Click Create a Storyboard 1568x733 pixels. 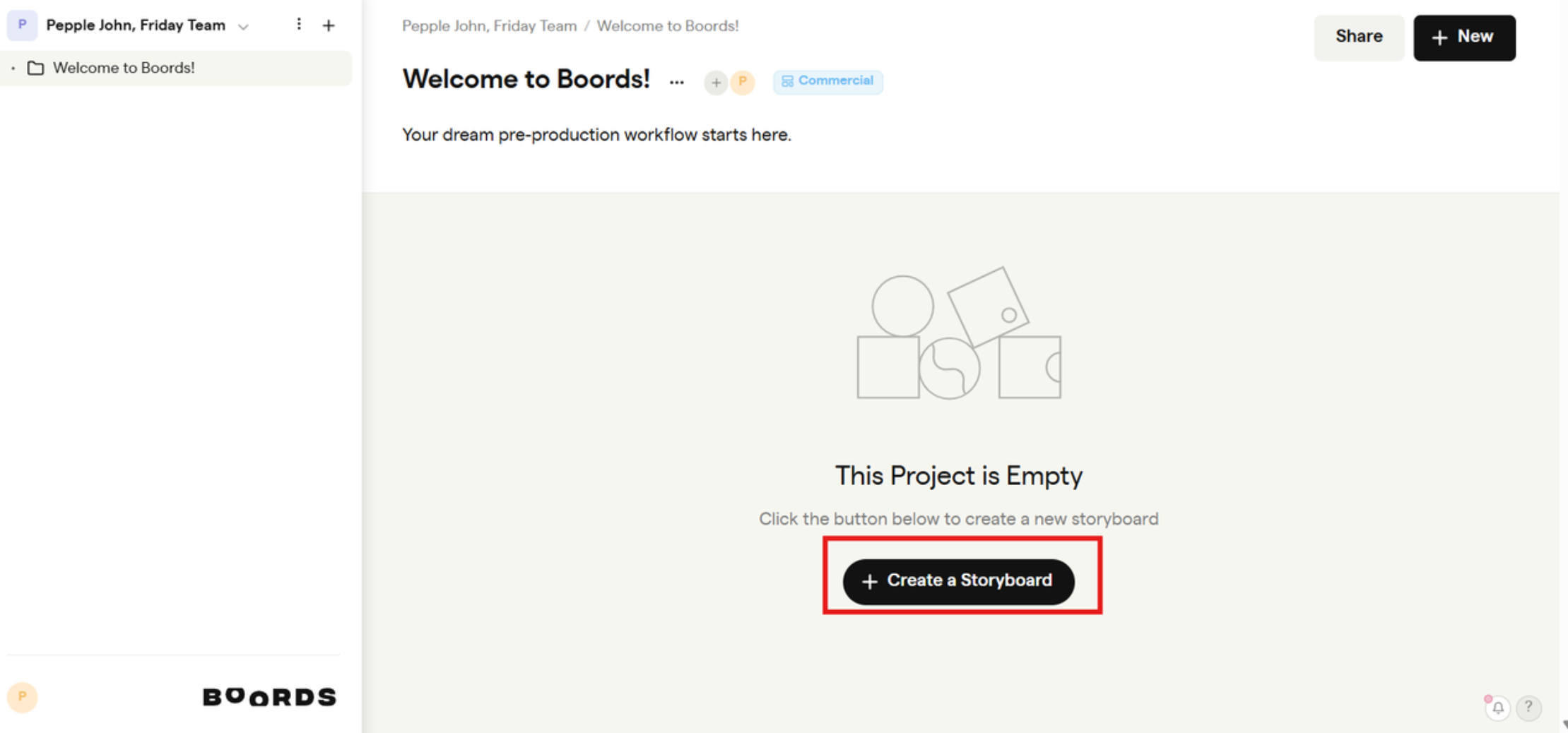(x=958, y=580)
